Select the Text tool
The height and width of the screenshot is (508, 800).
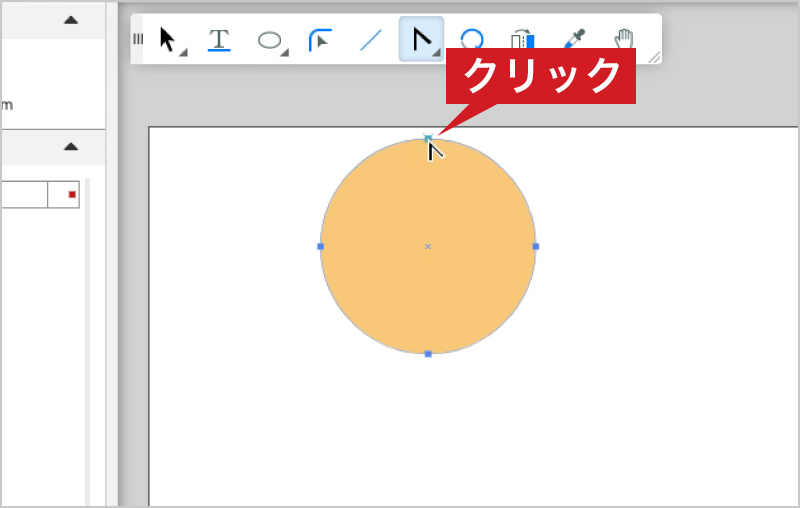pos(219,40)
